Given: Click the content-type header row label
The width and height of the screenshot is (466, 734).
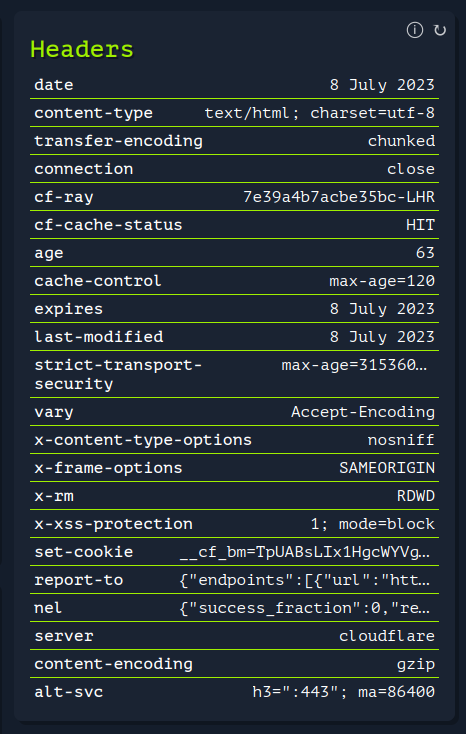Looking at the screenshot, I should click(x=94, y=113).
